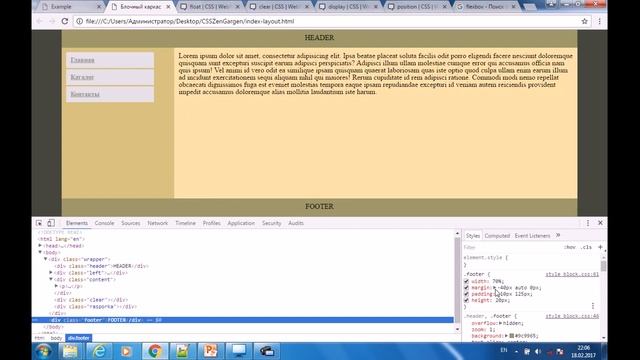640x360 pixels.
Task: Go back with the browser back arrow
Action: (x=40, y=21)
